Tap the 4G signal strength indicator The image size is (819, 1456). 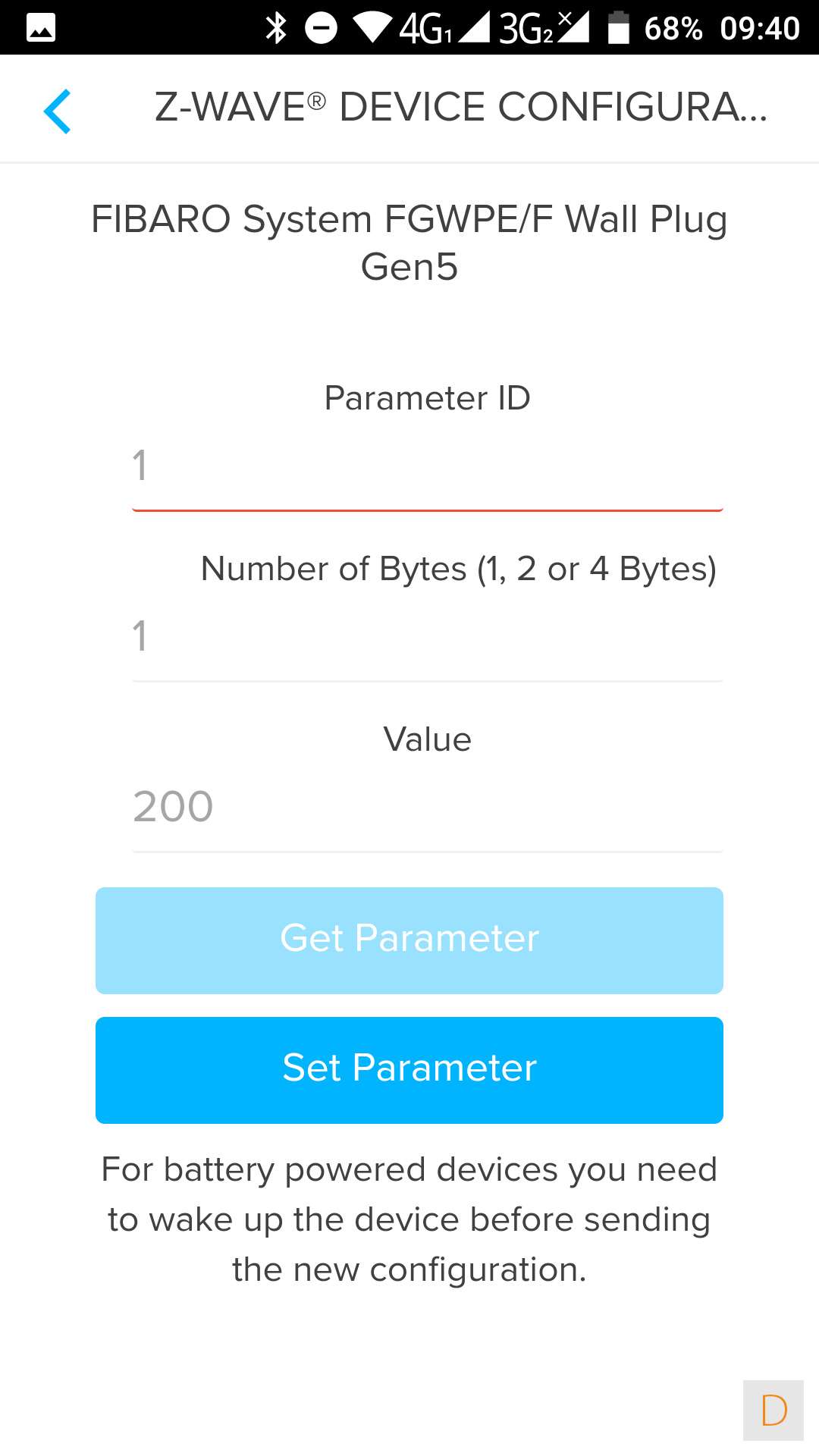pos(444,28)
